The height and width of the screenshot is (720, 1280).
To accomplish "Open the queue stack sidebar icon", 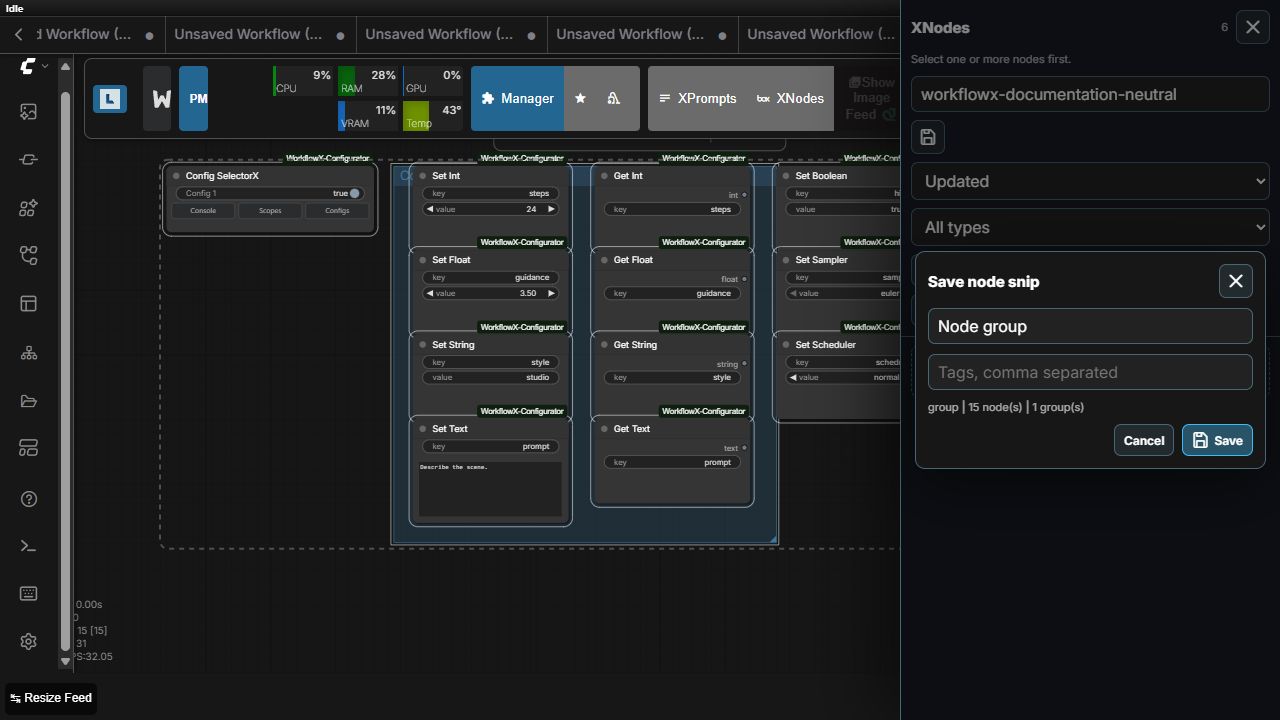I will click(29, 449).
